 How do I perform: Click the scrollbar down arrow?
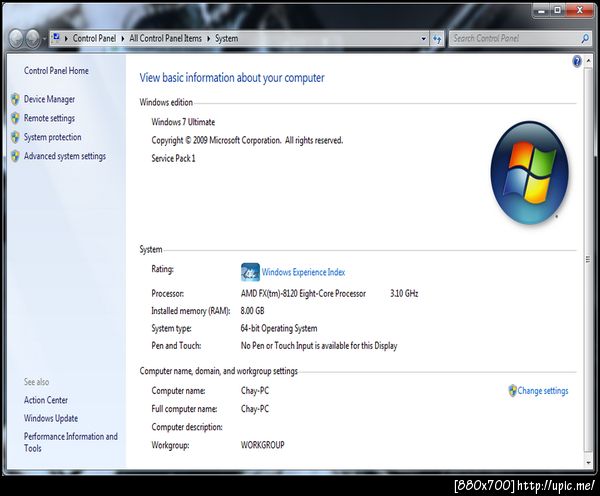[588, 462]
